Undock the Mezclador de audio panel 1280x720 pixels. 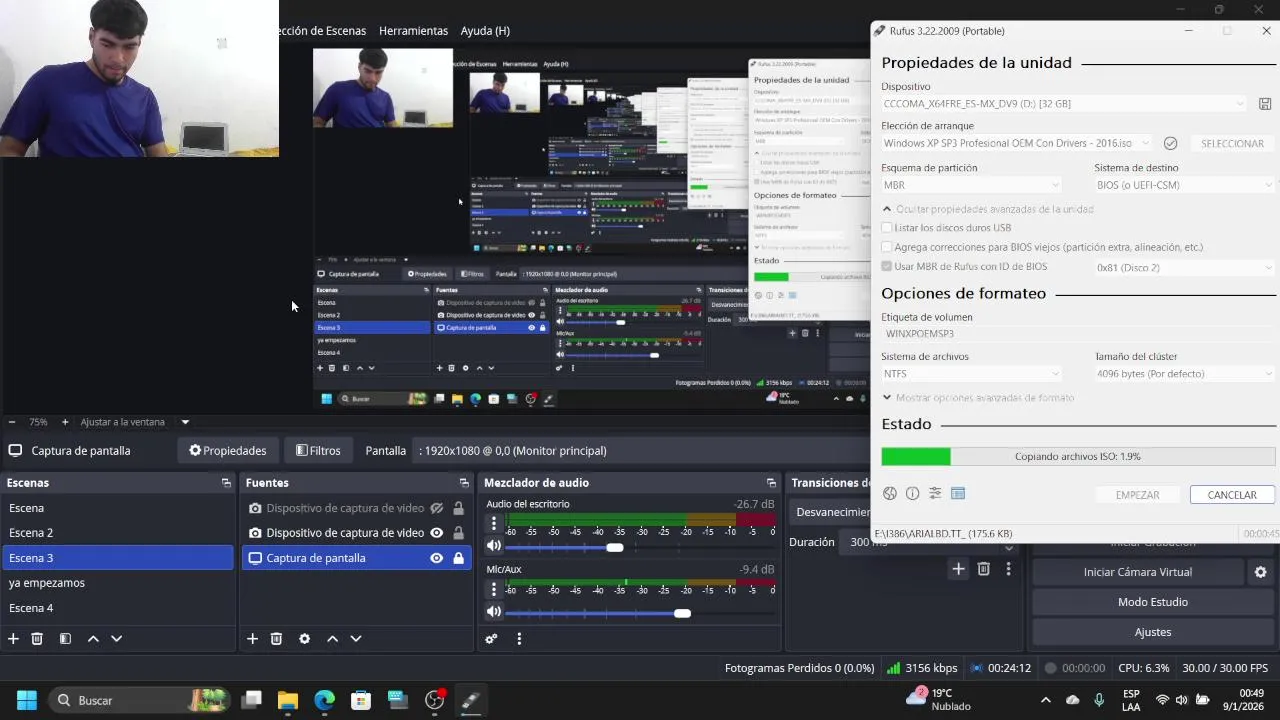(x=771, y=483)
